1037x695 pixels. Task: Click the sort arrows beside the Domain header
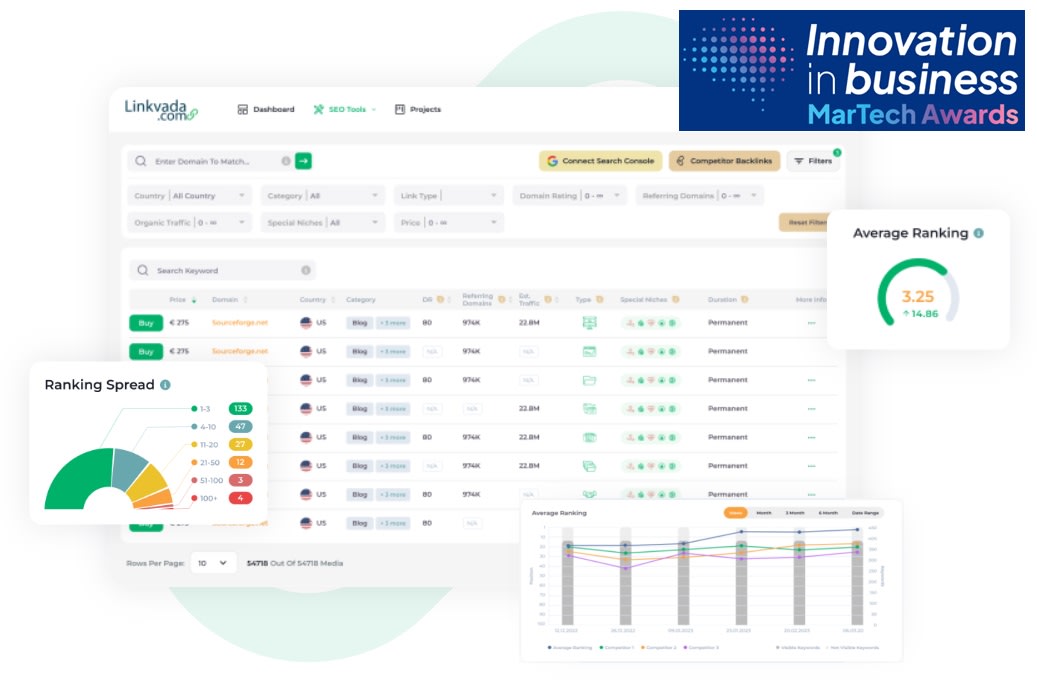pyautogui.click(x=245, y=300)
